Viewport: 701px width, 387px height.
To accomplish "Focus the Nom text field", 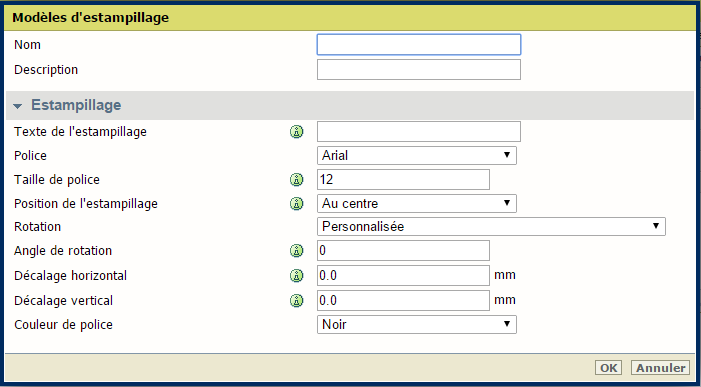I will tap(419, 45).
